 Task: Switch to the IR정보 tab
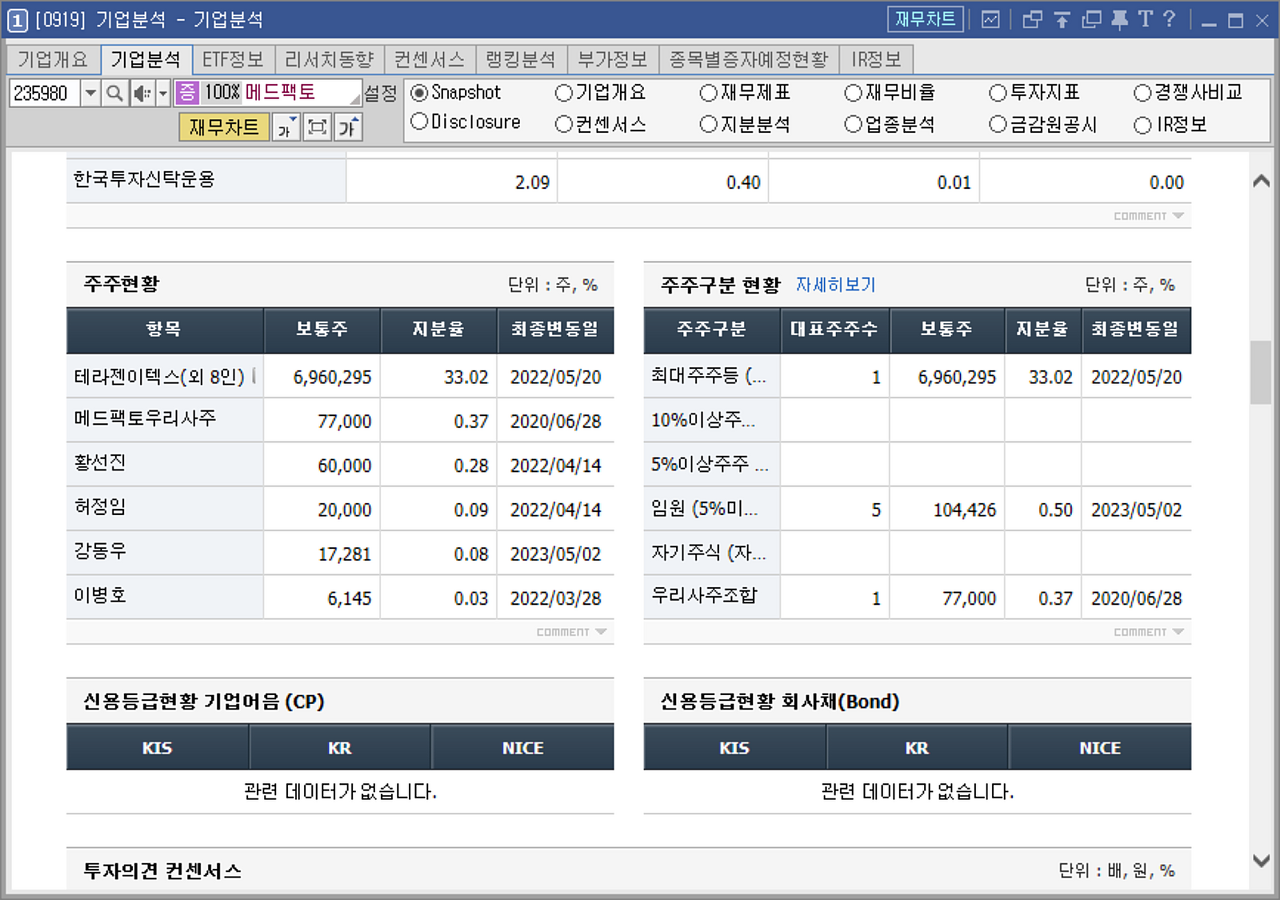click(x=876, y=60)
